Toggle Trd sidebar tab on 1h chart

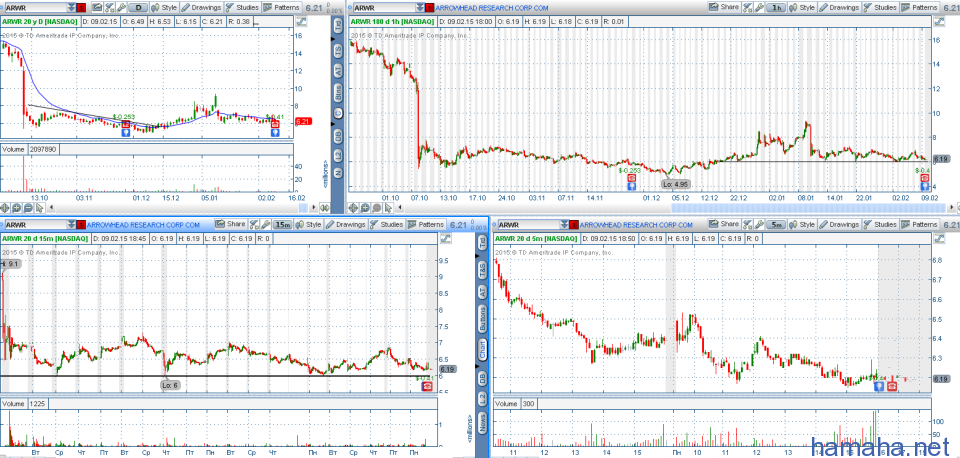tap(337, 26)
